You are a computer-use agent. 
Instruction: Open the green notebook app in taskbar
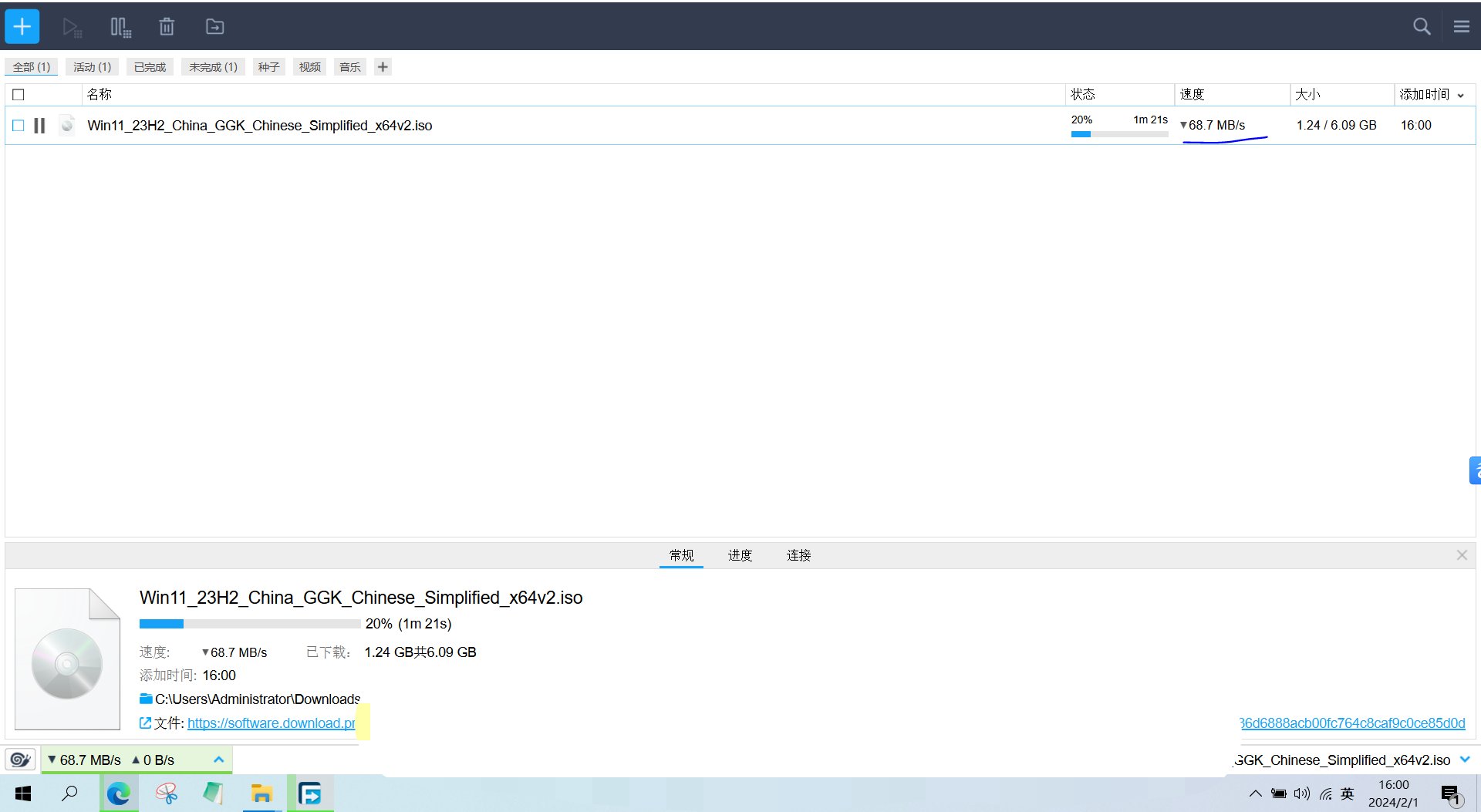click(x=214, y=793)
